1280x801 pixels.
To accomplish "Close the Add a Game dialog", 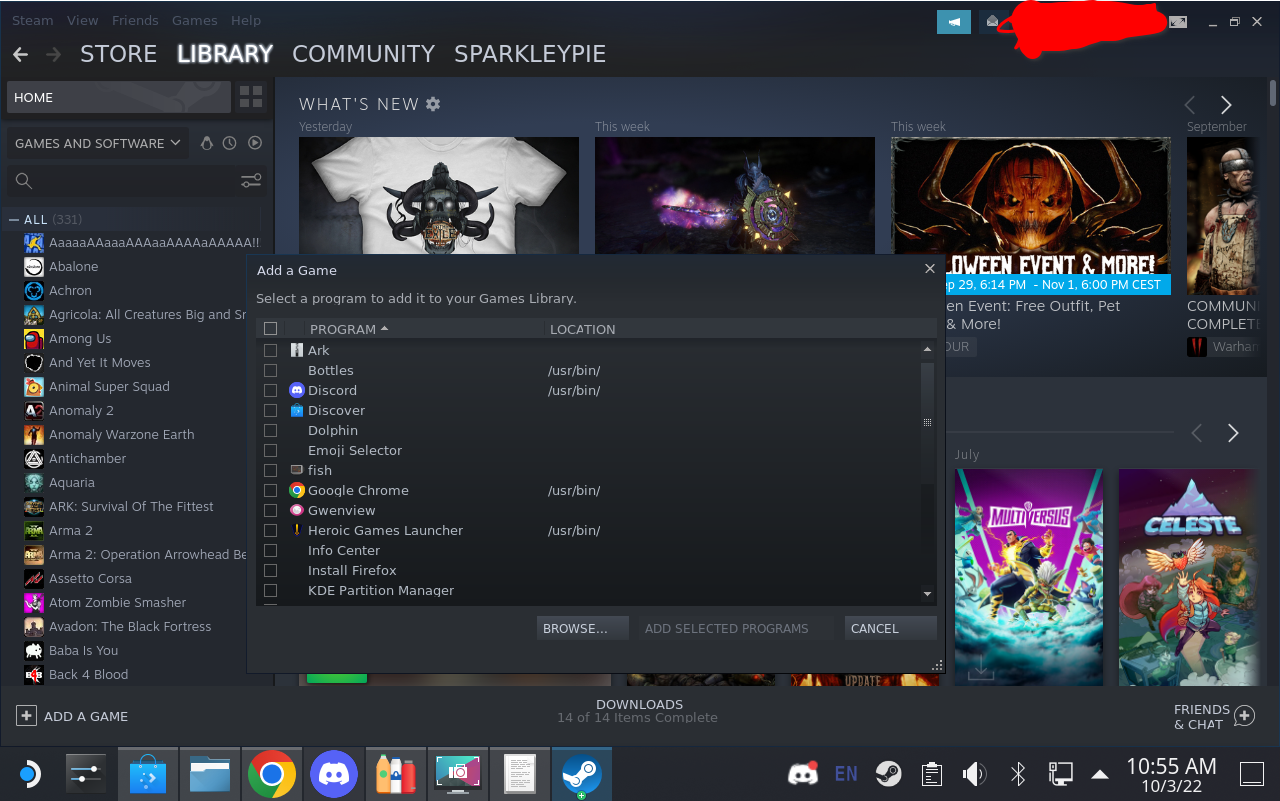I will [x=930, y=269].
